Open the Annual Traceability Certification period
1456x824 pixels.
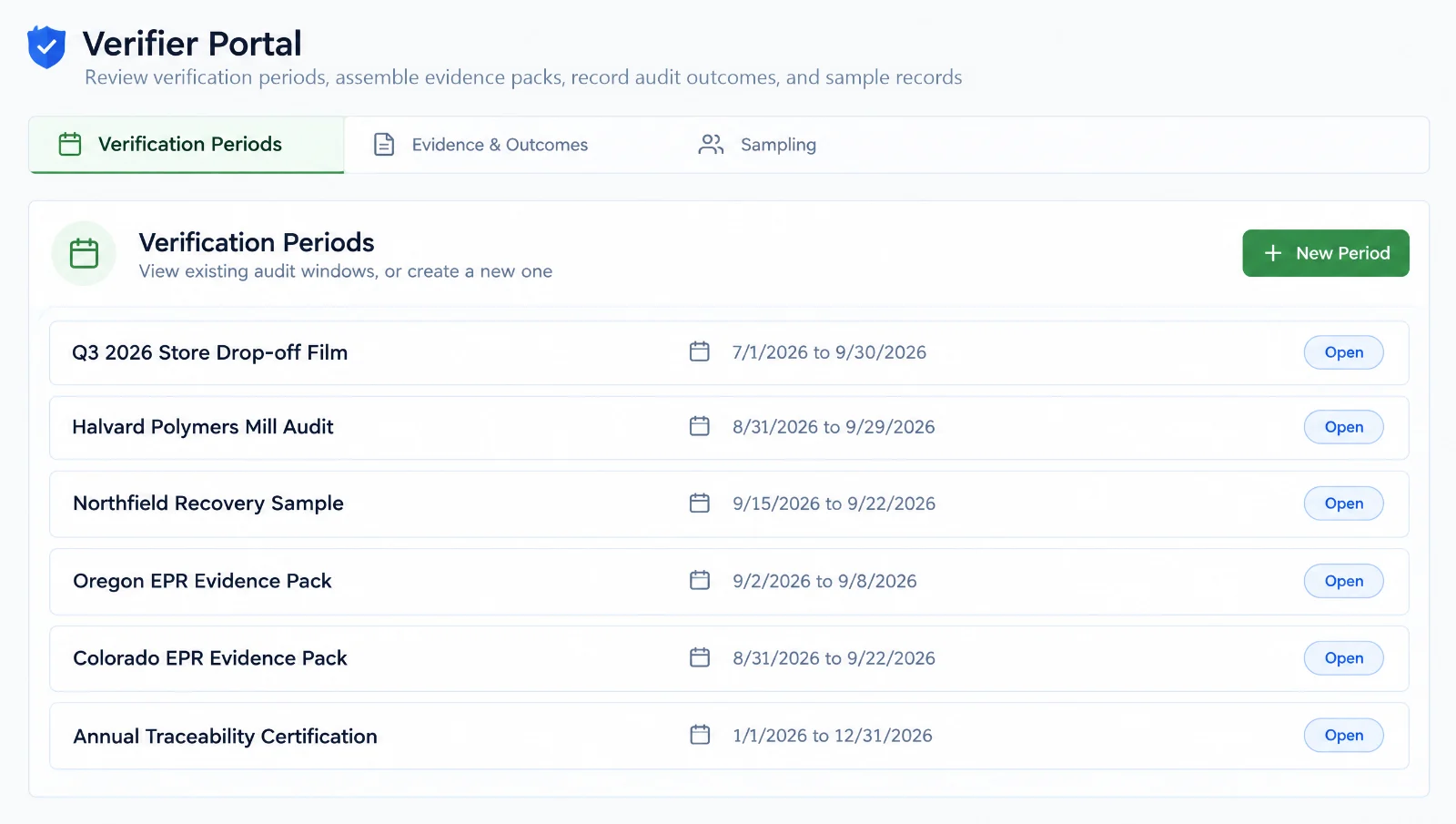click(x=1344, y=736)
